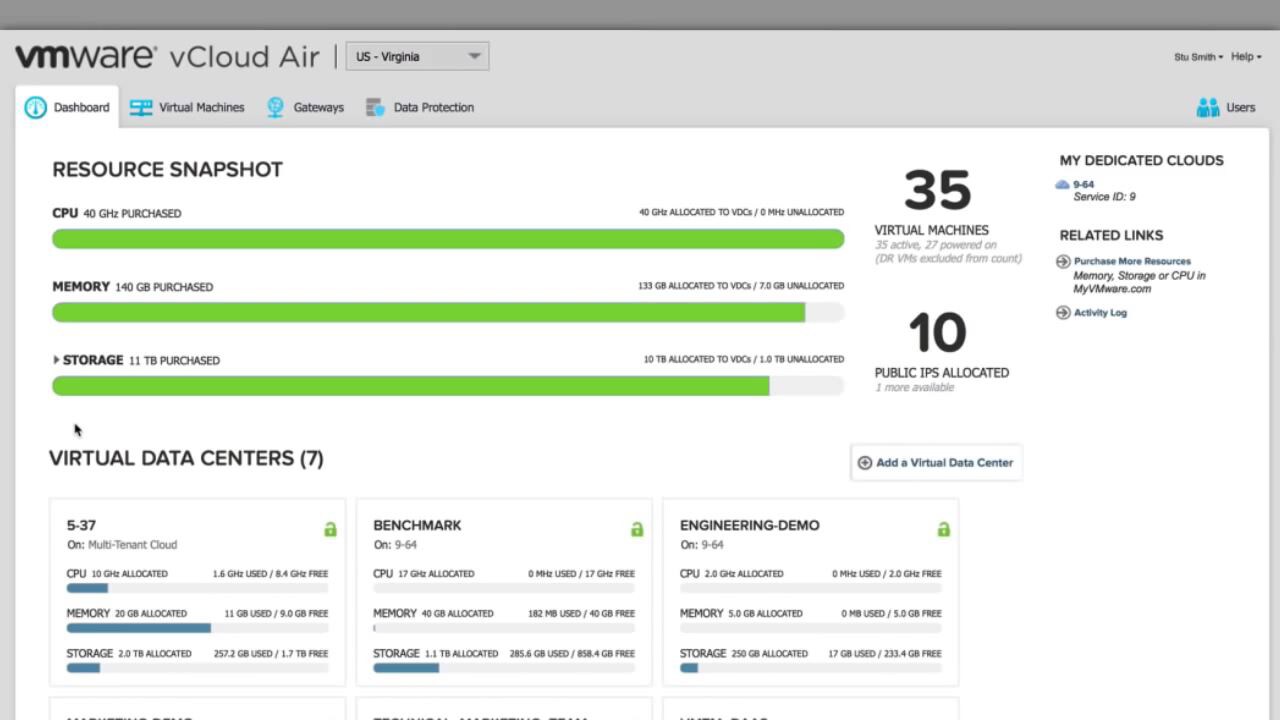Click '17 GB USED / 233.4 GB FREE' text
This screenshot has height=720, width=1280.
[885, 654]
